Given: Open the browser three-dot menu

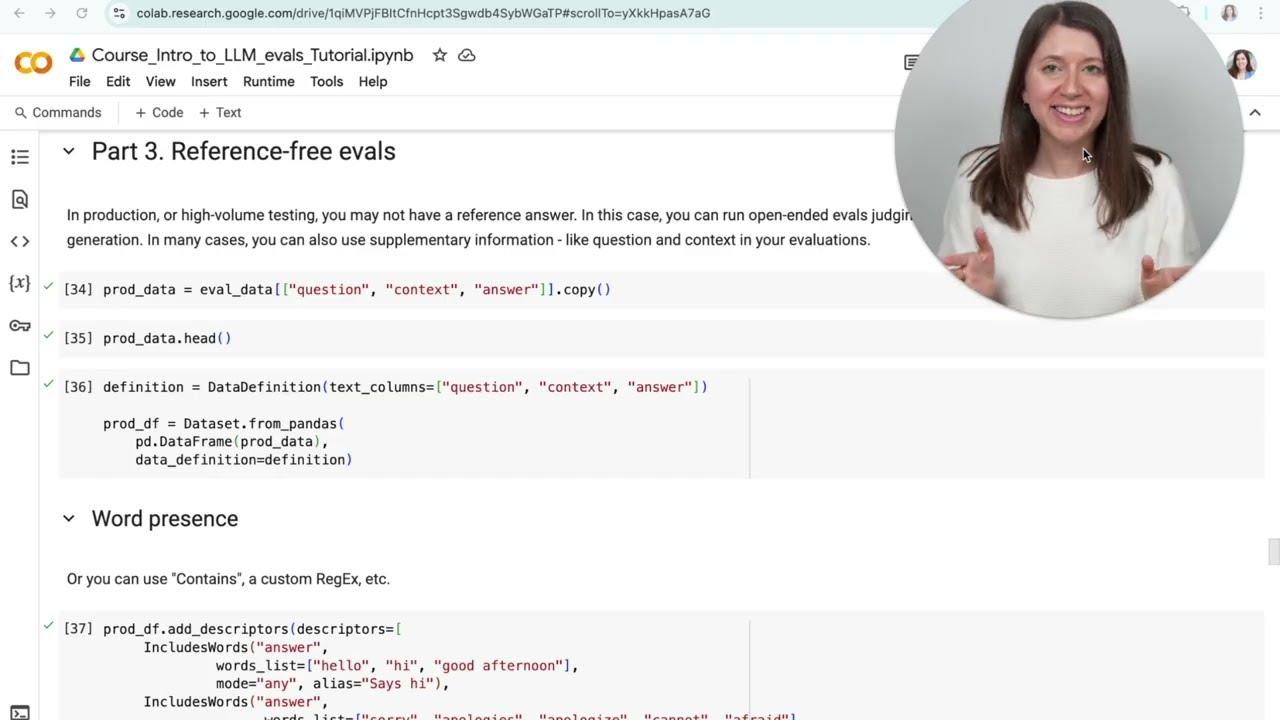Looking at the screenshot, I should tap(1261, 13).
